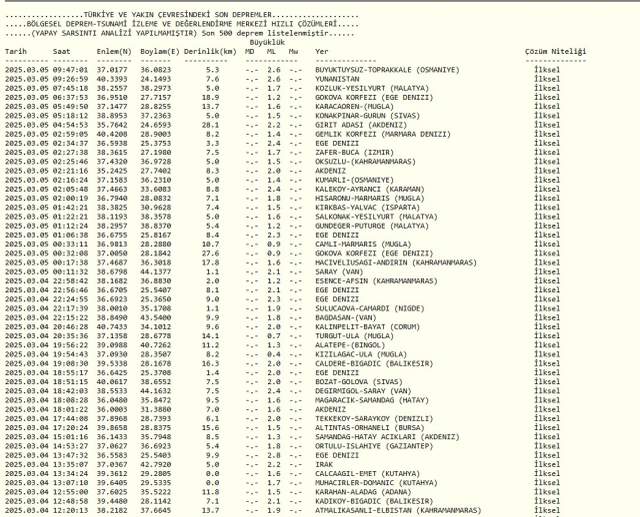Viewport: 640px width, 517px height.
Task: Click longitude value '42.7920'
Action: (156, 465)
